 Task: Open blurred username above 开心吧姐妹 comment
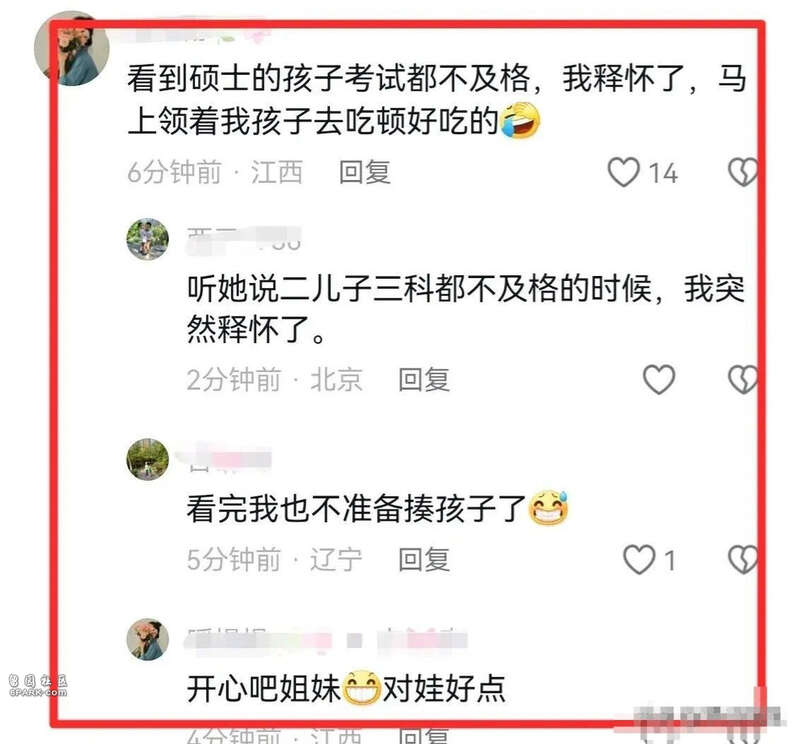coord(326,639)
